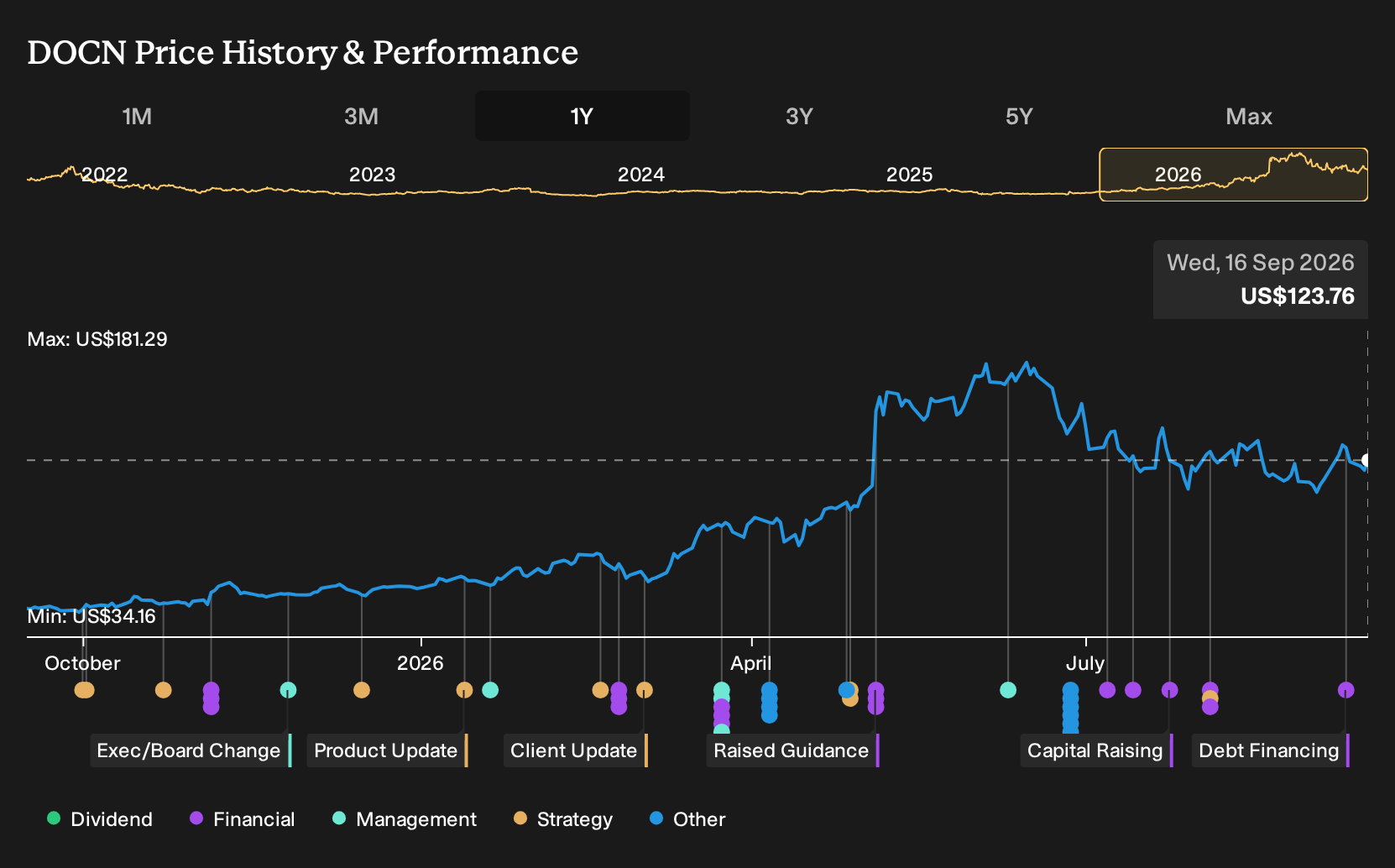Click the blue event dot stack right of the April label
Viewport: 1395px width, 868px height.
tap(769, 703)
